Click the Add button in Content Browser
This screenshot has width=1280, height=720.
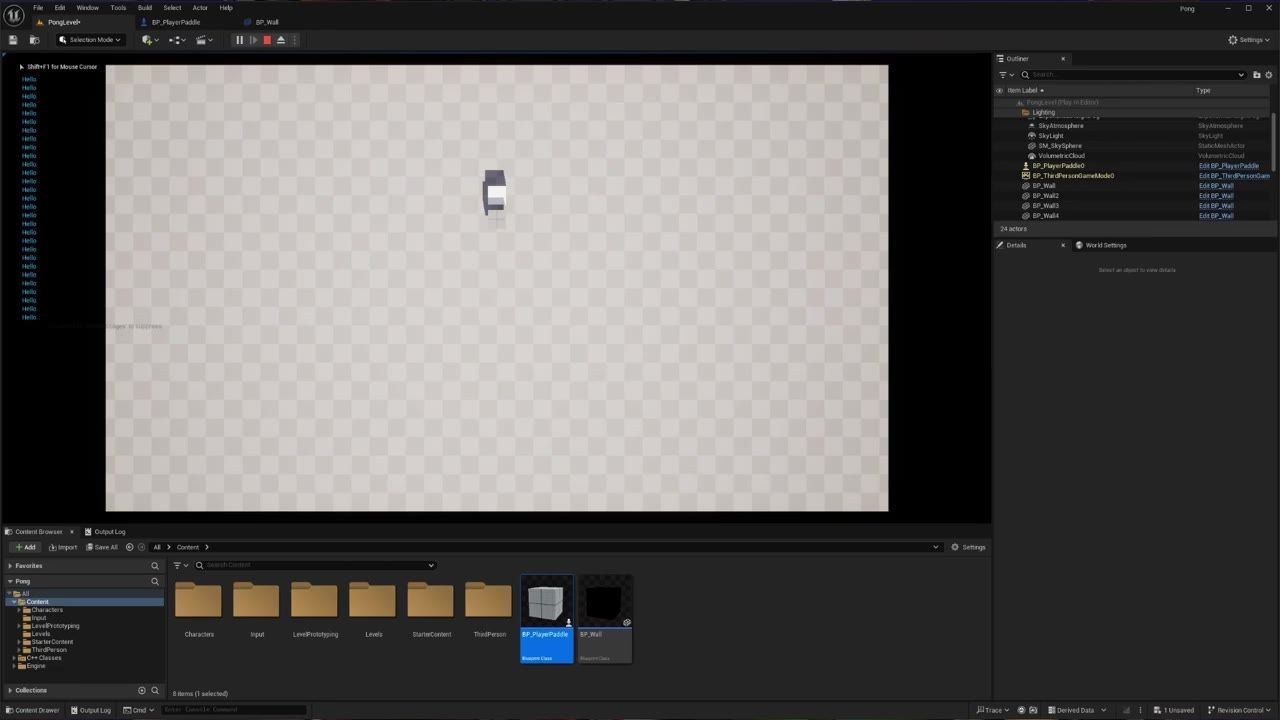click(x=25, y=547)
